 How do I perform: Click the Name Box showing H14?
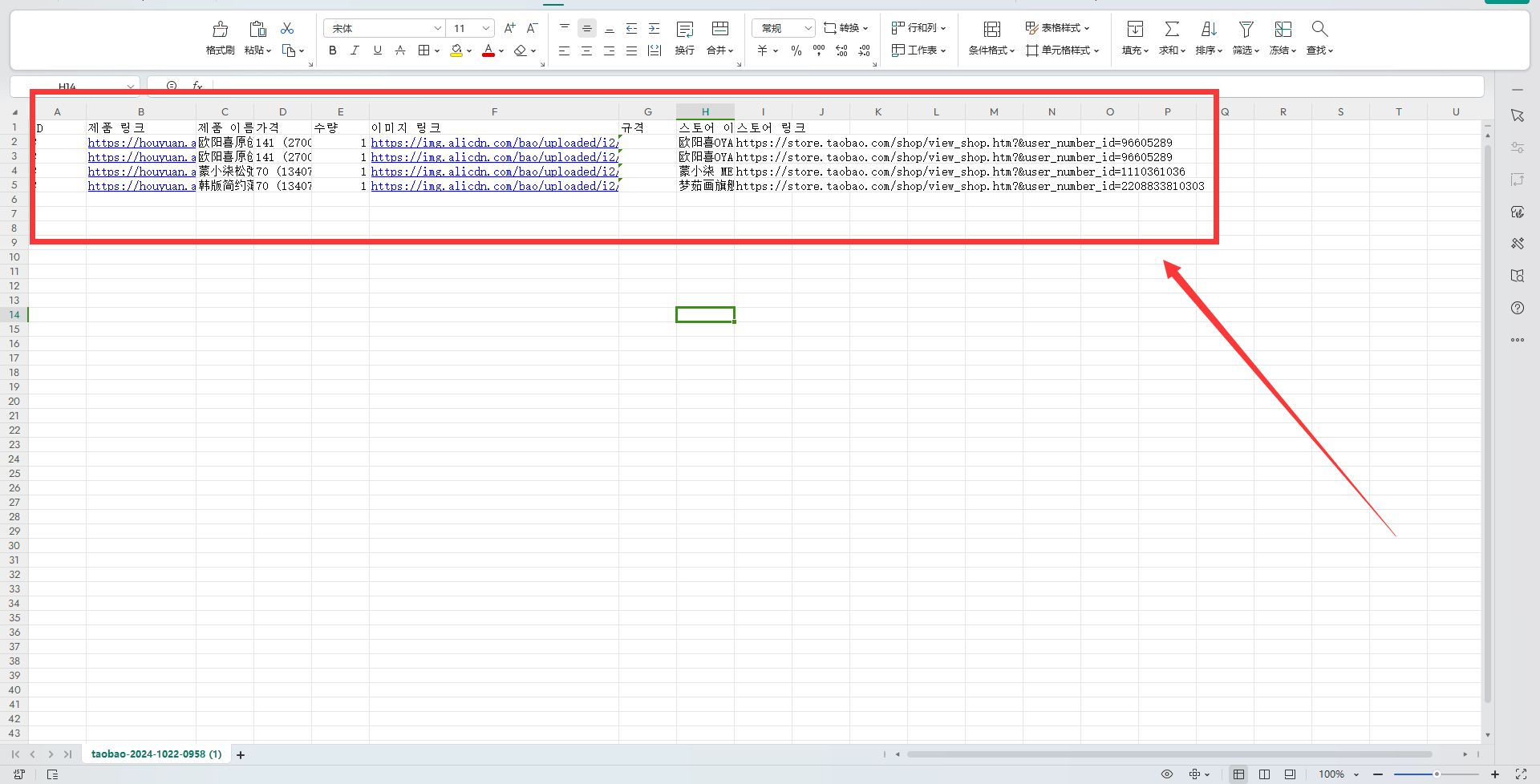[x=75, y=86]
